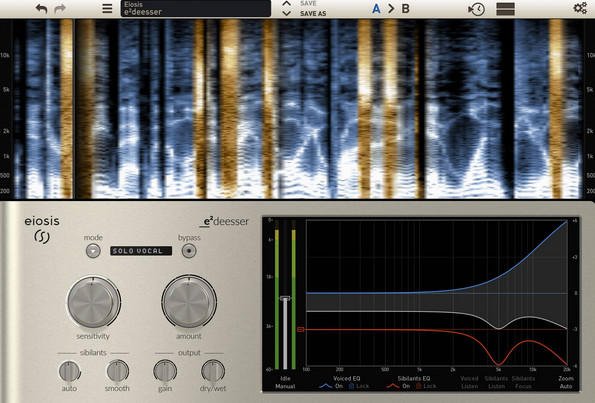This screenshot has width=595, height=403.
Task: Open the hamburger preset menu
Action: [x=107, y=9]
